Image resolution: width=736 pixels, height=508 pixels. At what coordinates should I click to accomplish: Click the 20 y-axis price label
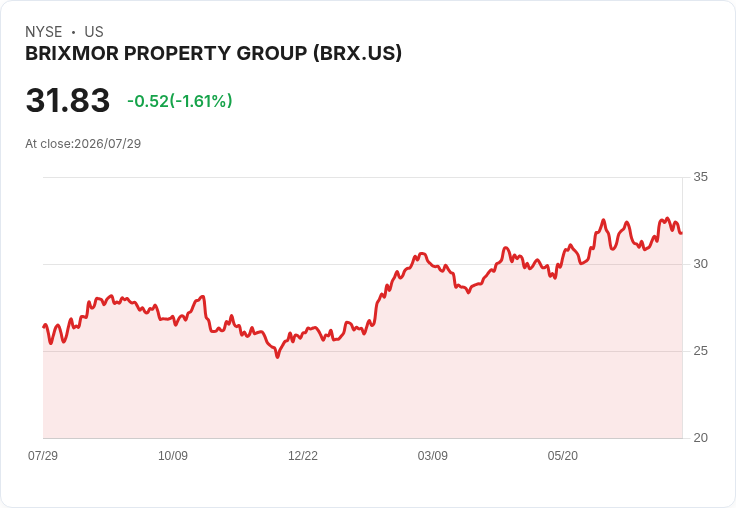(x=700, y=438)
